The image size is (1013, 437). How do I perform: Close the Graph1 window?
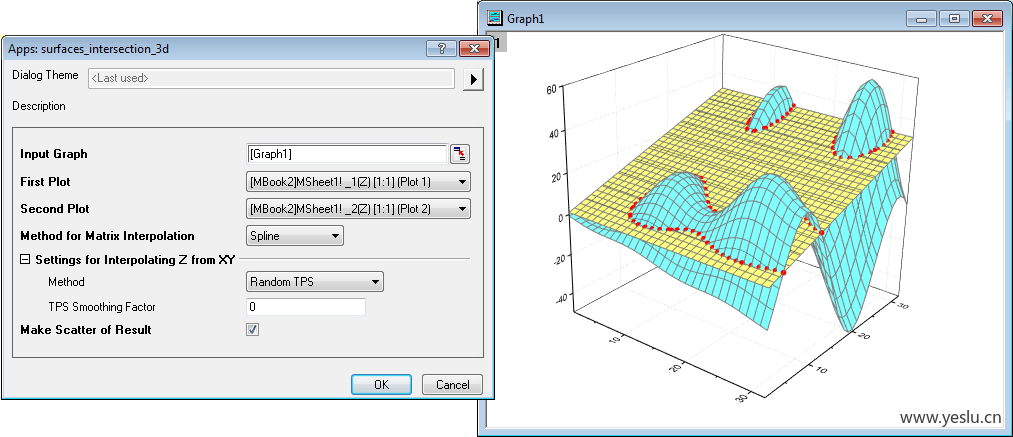click(987, 19)
